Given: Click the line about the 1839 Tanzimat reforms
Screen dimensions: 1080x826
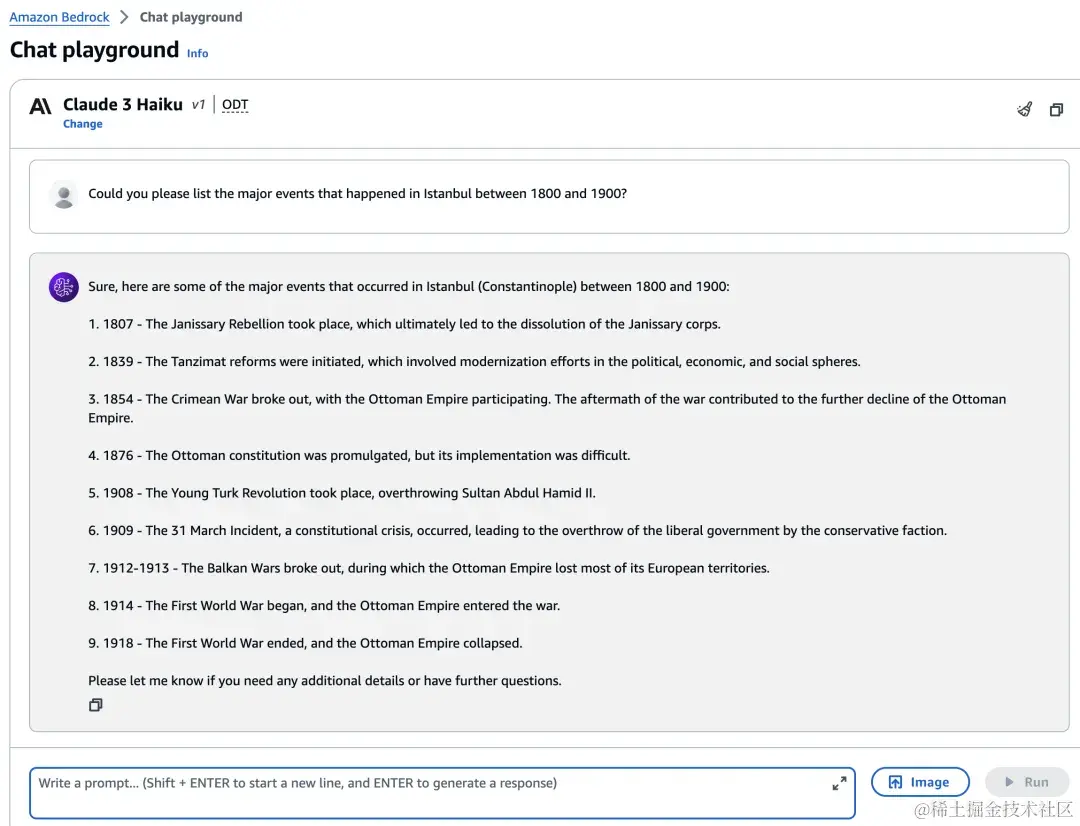Looking at the screenshot, I should tap(475, 362).
